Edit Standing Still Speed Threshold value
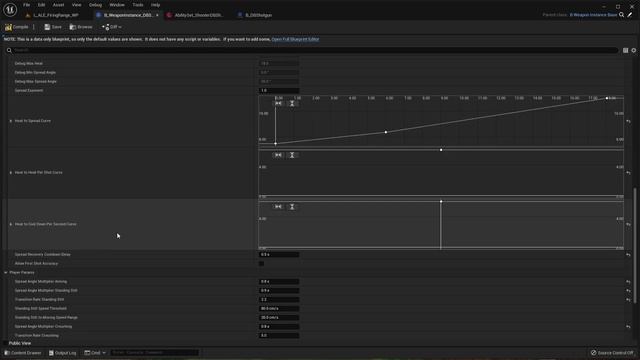The height and width of the screenshot is (360, 640). coord(279,309)
